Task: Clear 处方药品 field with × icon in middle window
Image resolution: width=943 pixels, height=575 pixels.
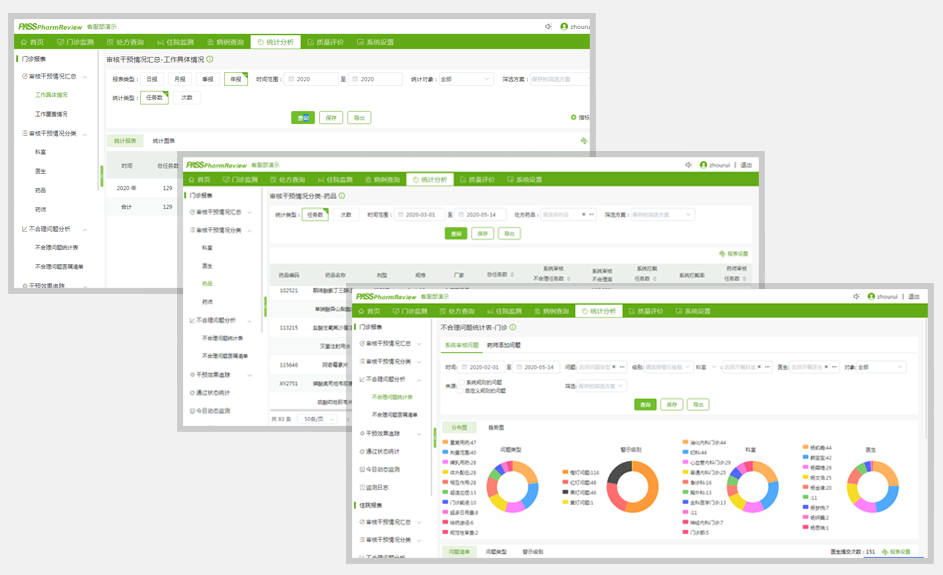Action: click(x=583, y=215)
